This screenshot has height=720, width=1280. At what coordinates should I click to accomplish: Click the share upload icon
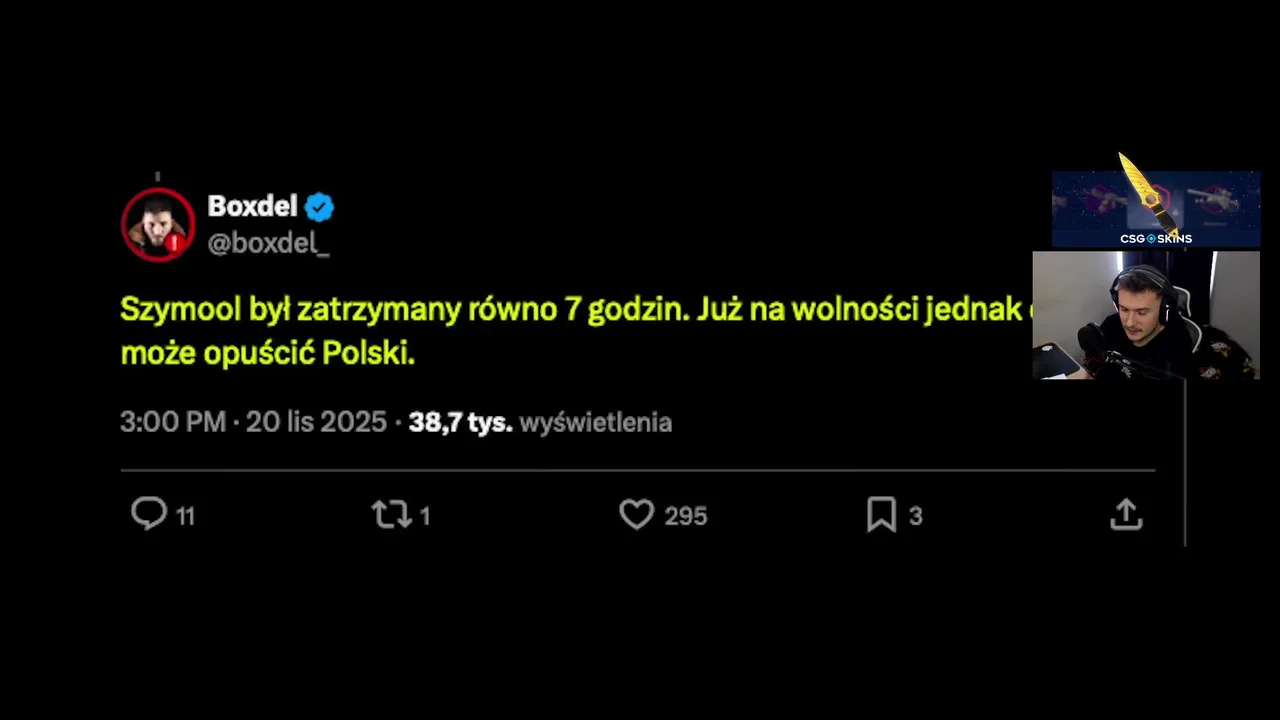point(1126,515)
